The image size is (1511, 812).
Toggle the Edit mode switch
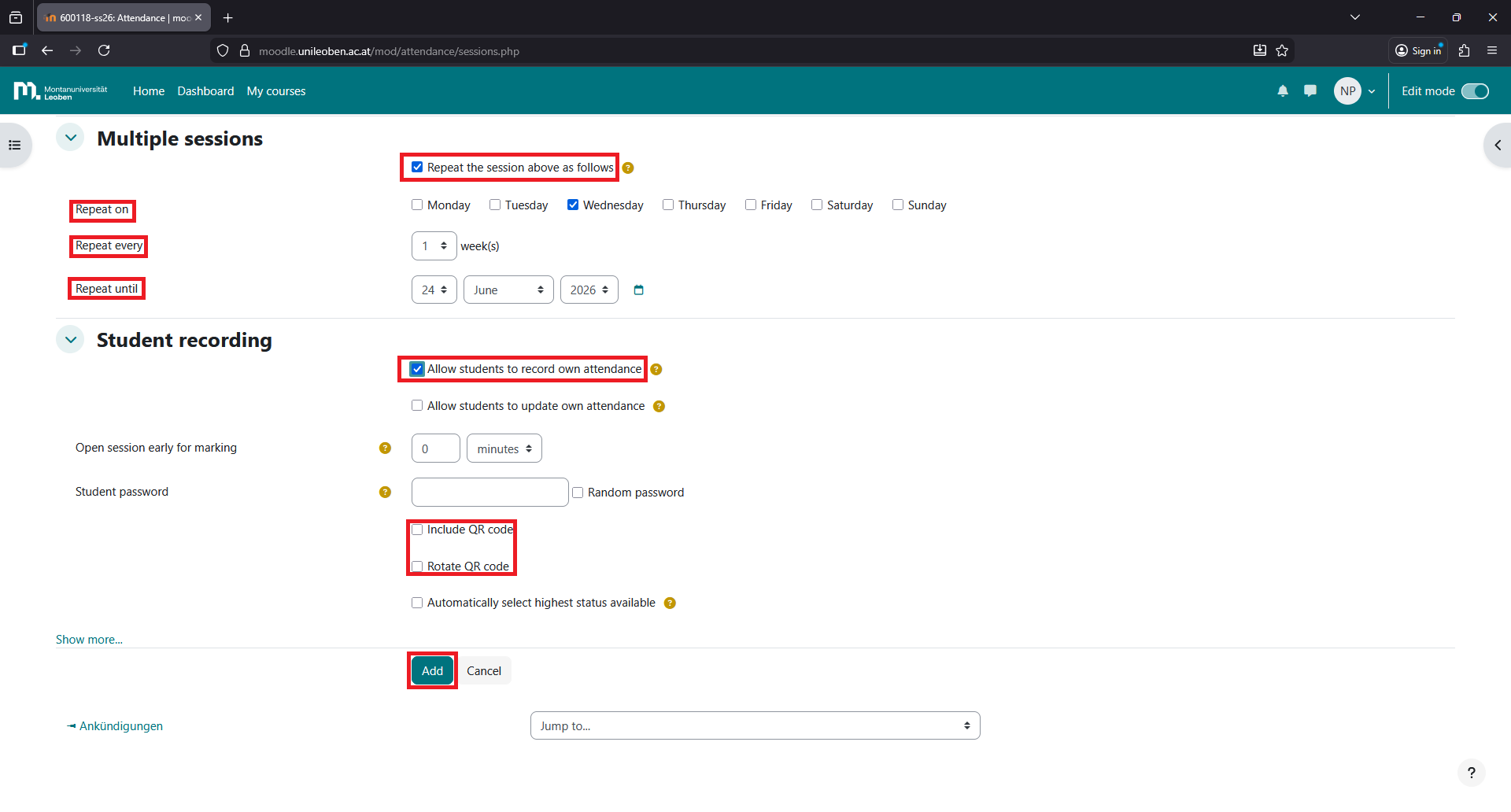click(x=1475, y=91)
